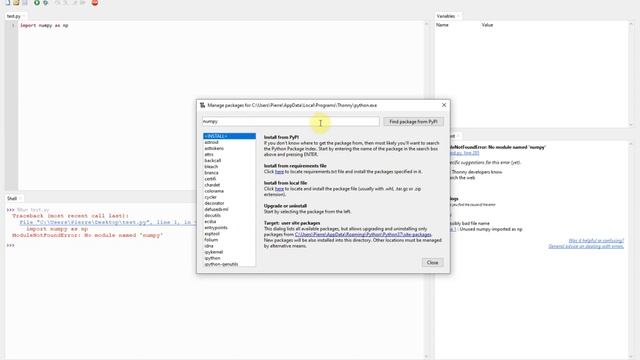The image size is (640, 360).
Task: Click the Variables panel tab
Action: tap(448, 16)
